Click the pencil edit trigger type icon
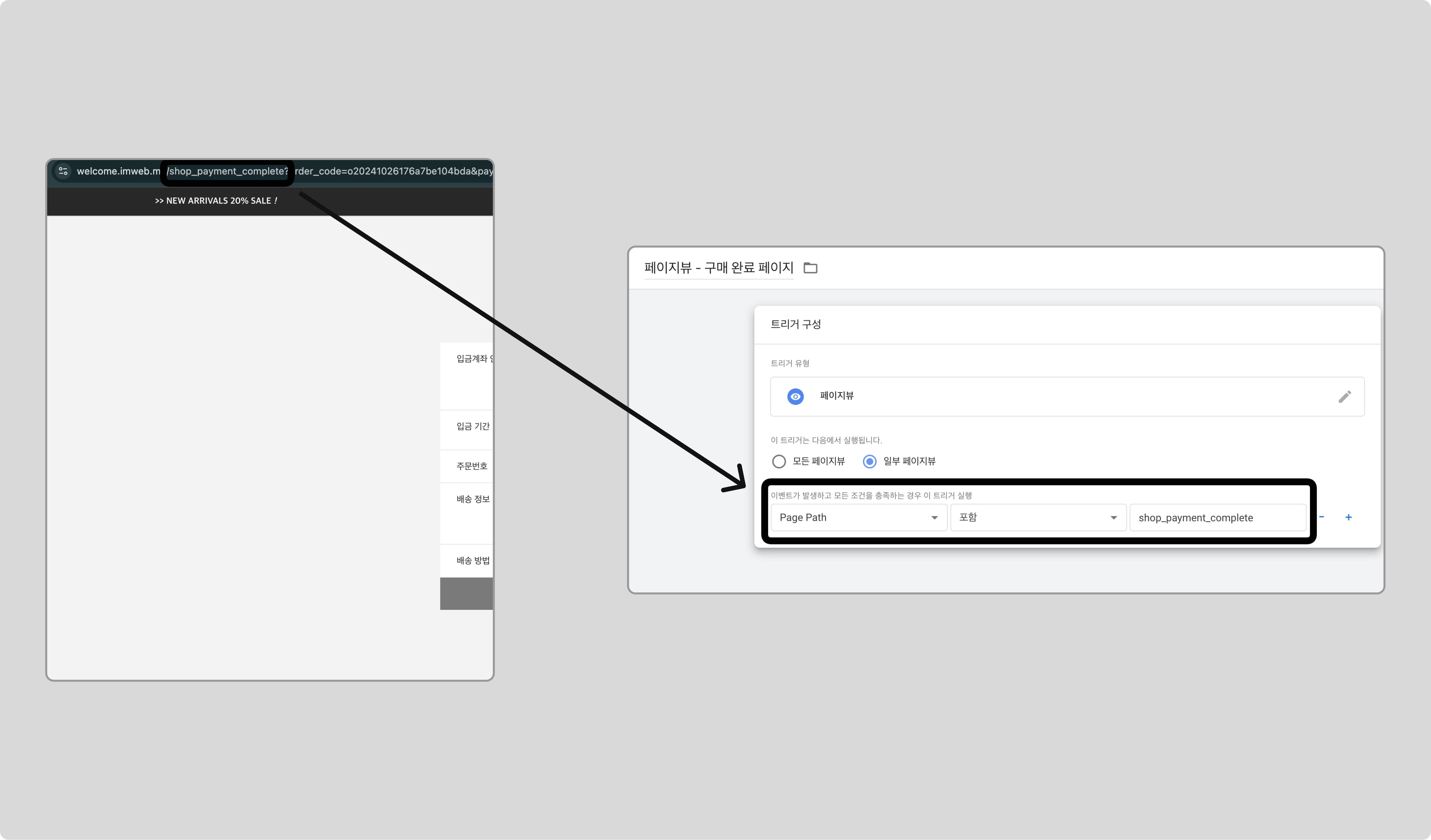Image resolution: width=1431 pixels, height=840 pixels. click(1344, 396)
